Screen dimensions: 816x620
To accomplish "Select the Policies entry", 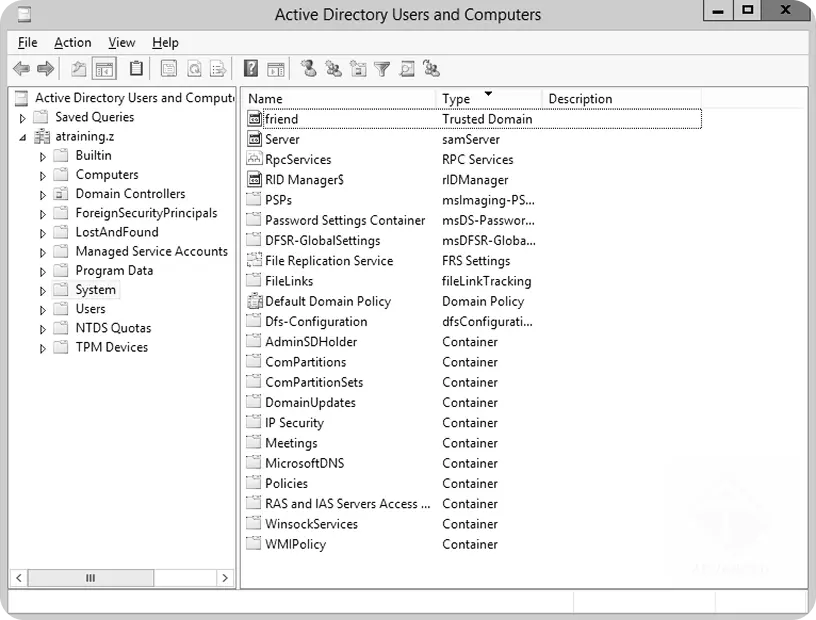I will (286, 483).
